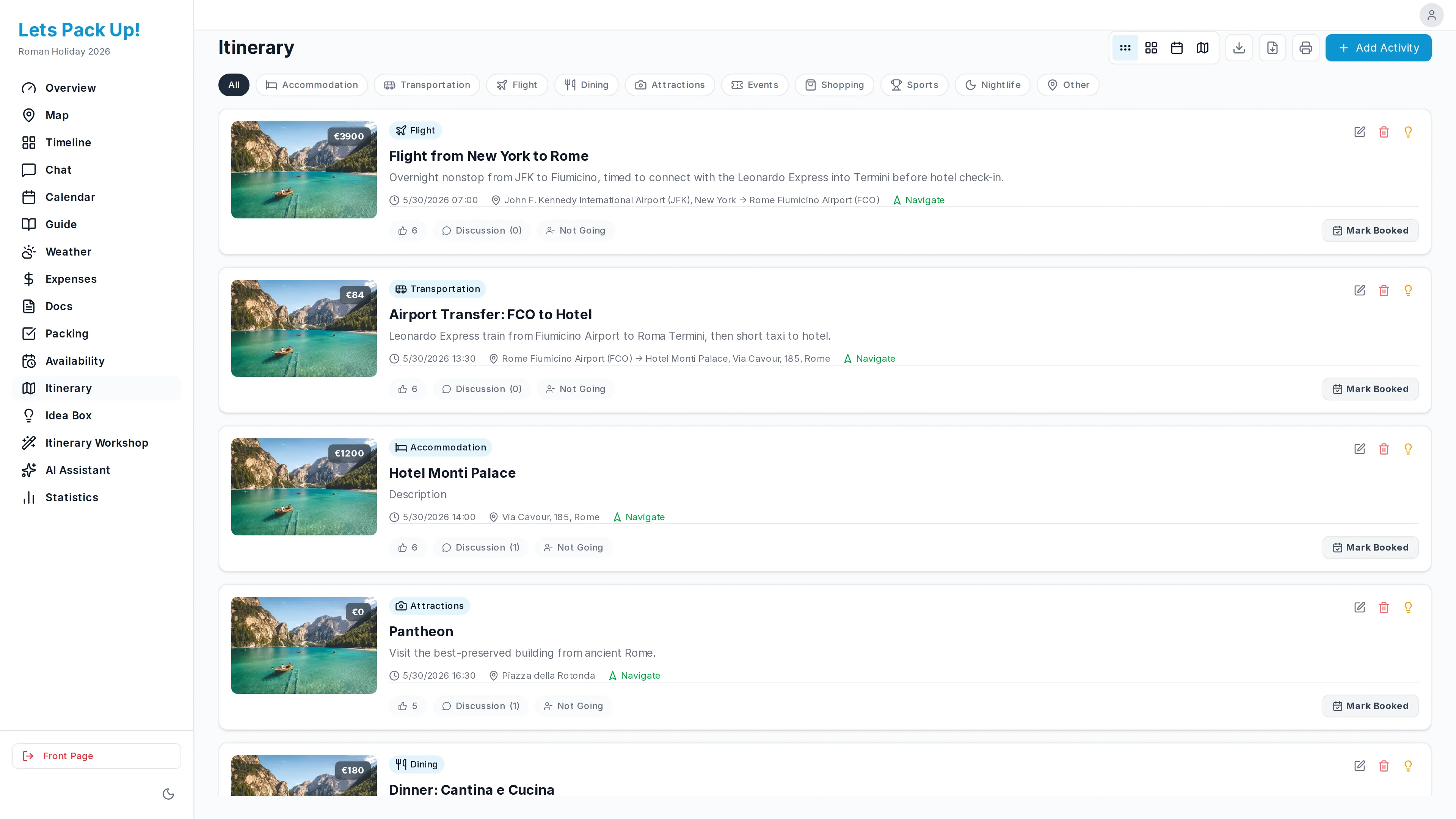1456x819 pixels.
Task: Mark Pantheon as booked
Action: pos(1370,706)
